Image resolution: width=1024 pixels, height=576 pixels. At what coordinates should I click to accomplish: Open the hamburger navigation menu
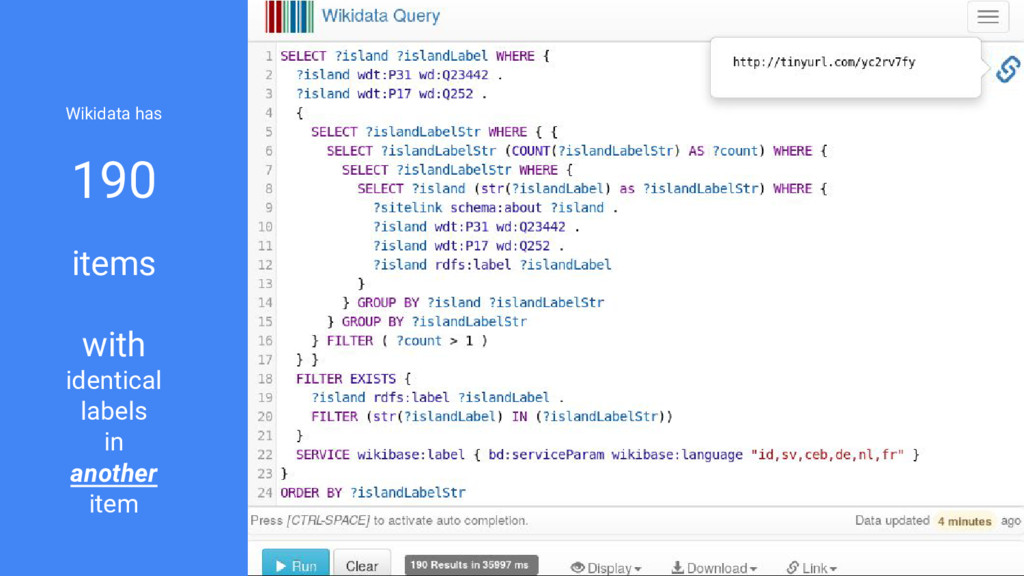pos(987,17)
